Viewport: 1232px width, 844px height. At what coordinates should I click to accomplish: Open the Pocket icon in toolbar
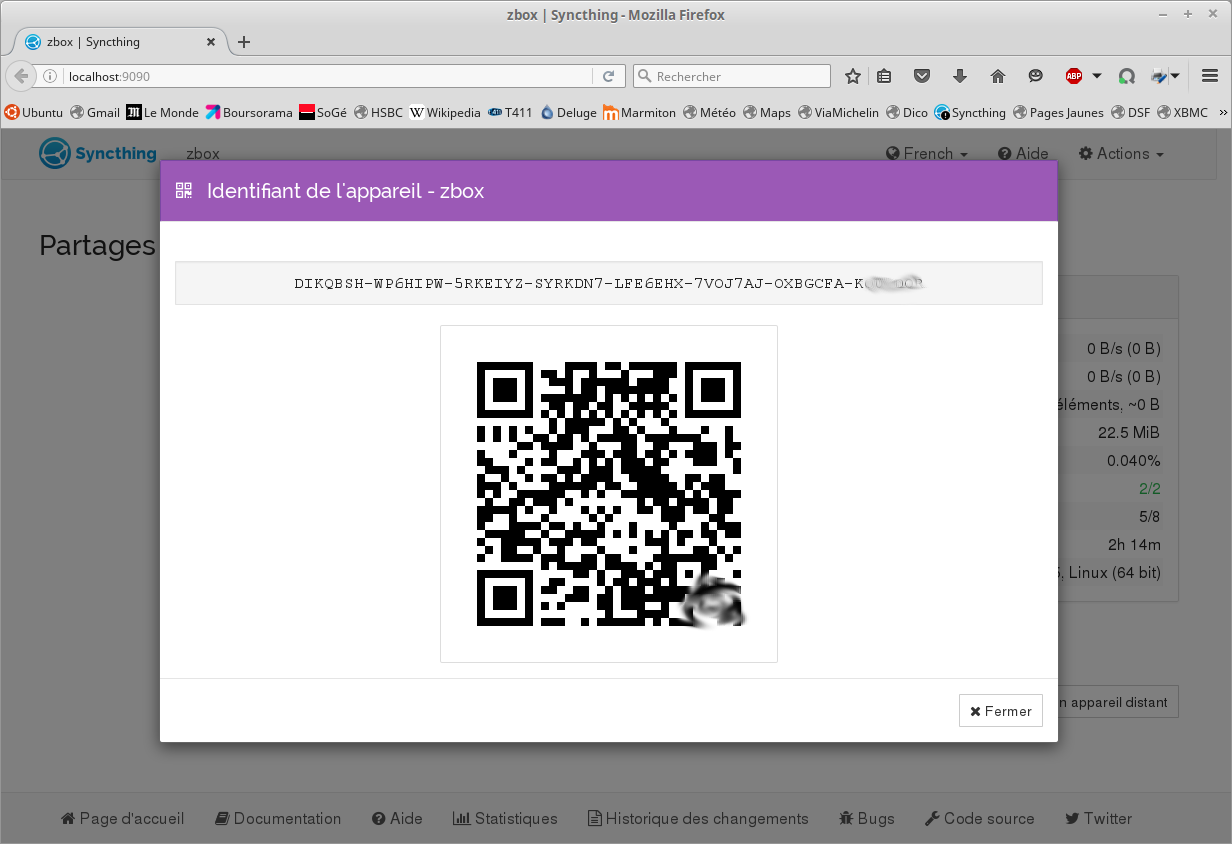coord(923,76)
